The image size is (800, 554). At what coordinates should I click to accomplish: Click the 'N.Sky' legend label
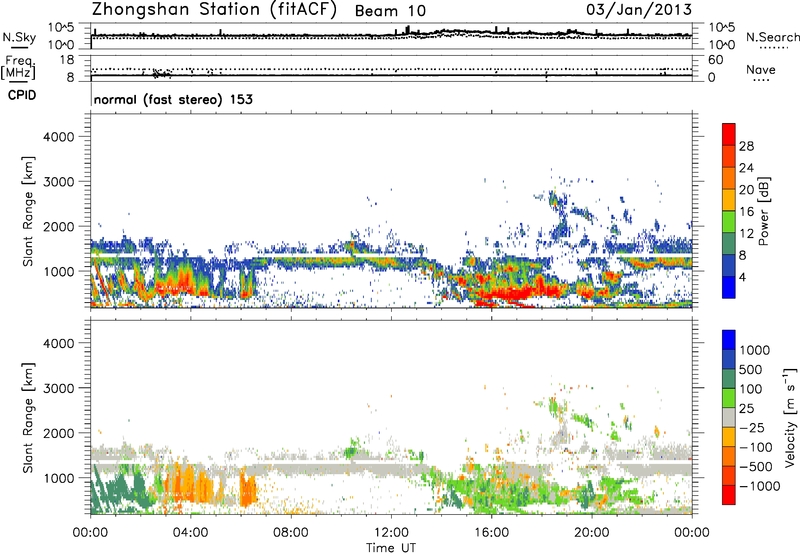click(x=19, y=37)
